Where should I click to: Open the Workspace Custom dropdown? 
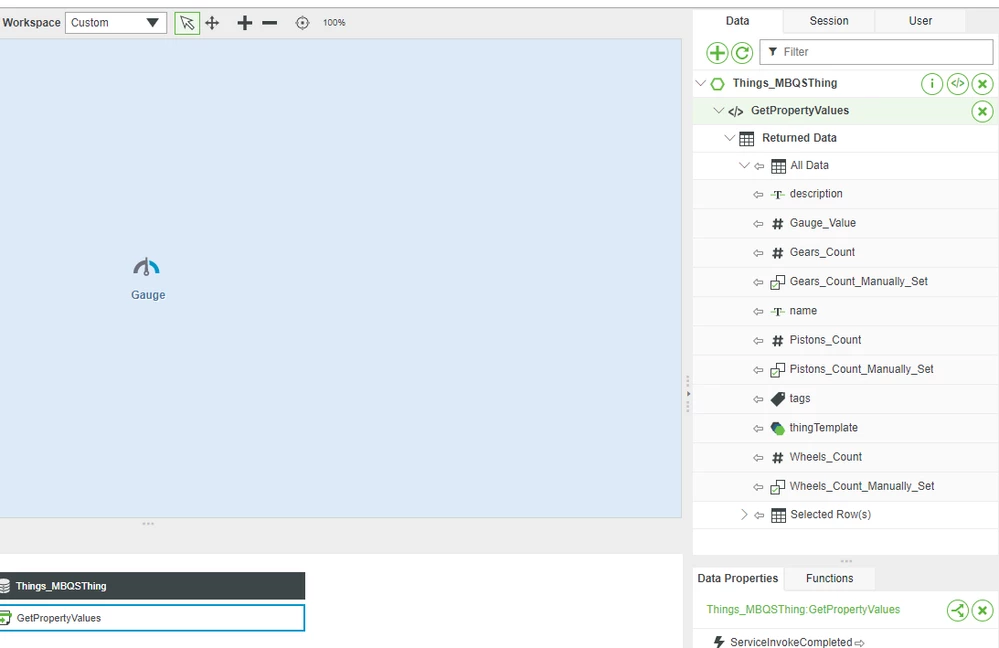(x=116, y=23)
